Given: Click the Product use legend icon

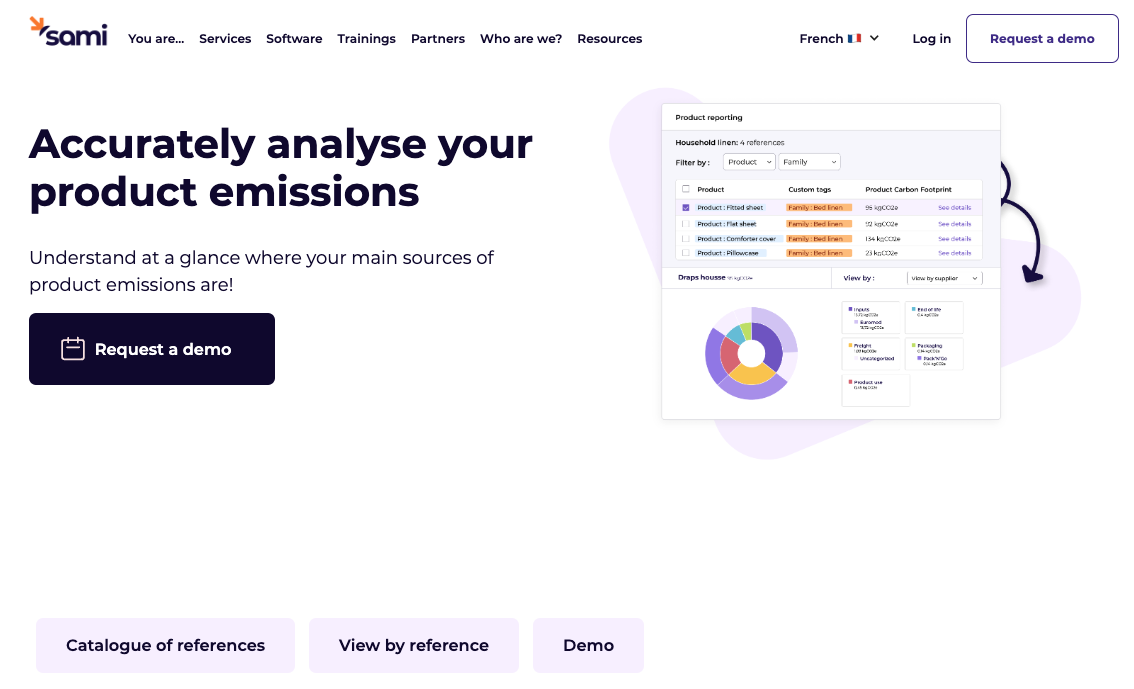Looking at the screenshot, I should tap(848, 381).
